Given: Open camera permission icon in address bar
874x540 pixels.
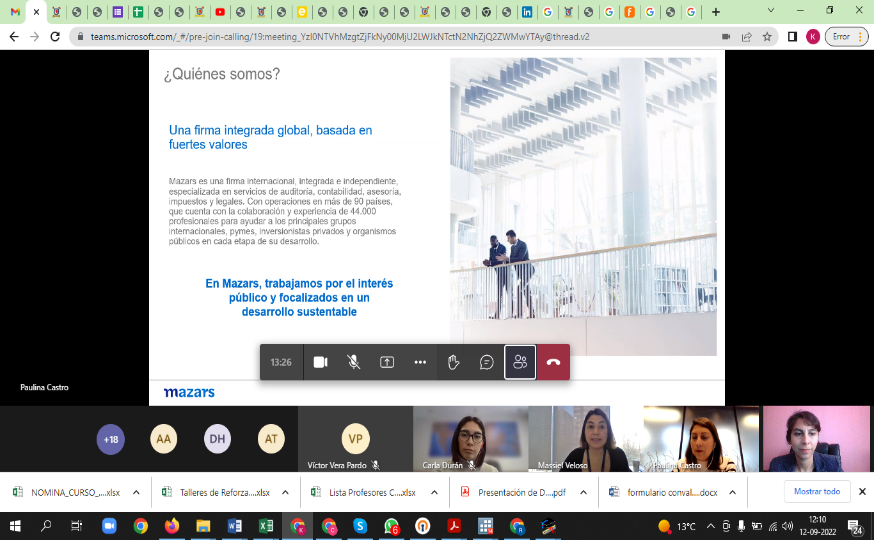Looking at the screenshot, I should 726,37.
